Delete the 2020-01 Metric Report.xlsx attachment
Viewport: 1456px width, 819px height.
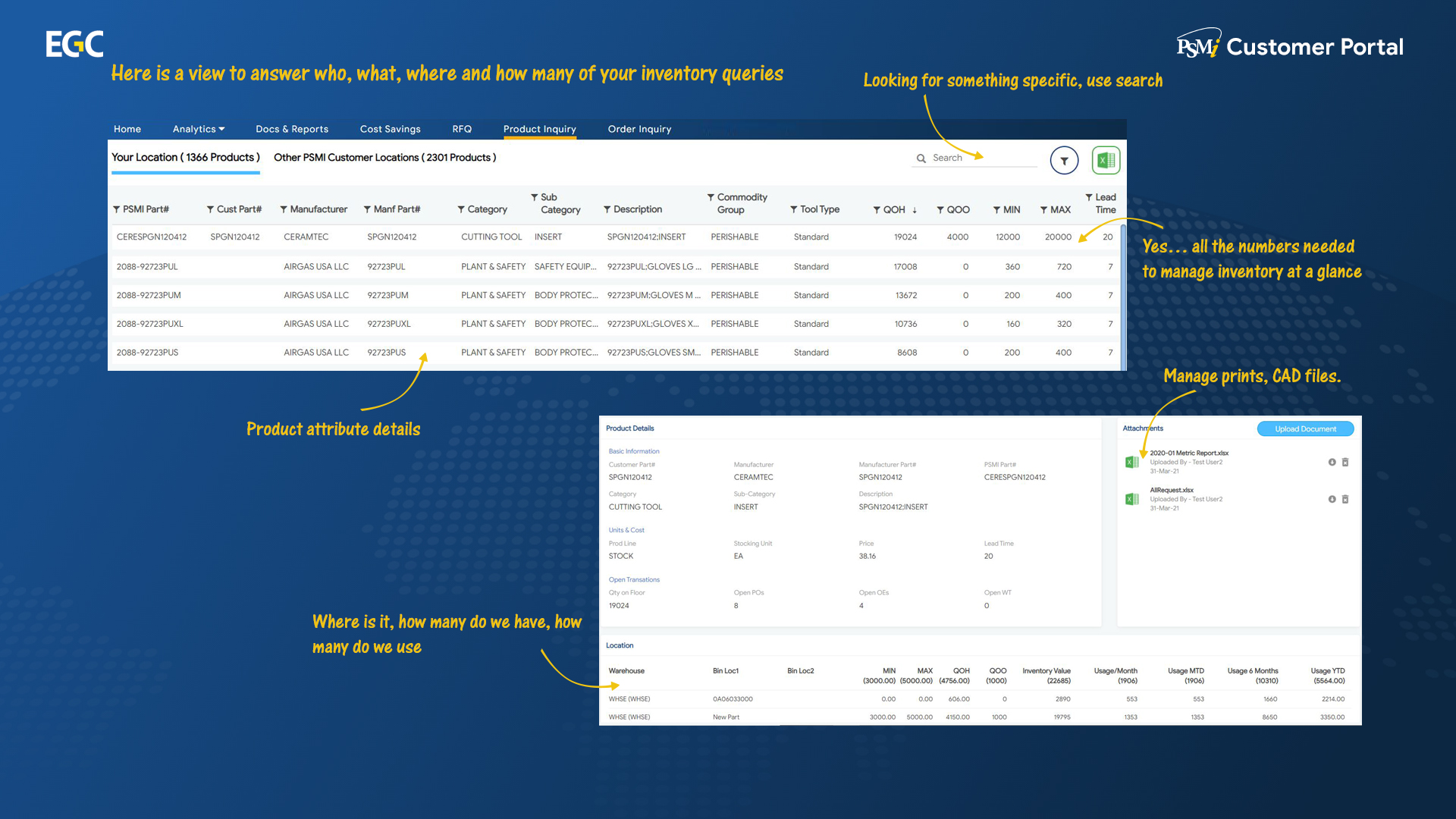(x=1345, y=462)
